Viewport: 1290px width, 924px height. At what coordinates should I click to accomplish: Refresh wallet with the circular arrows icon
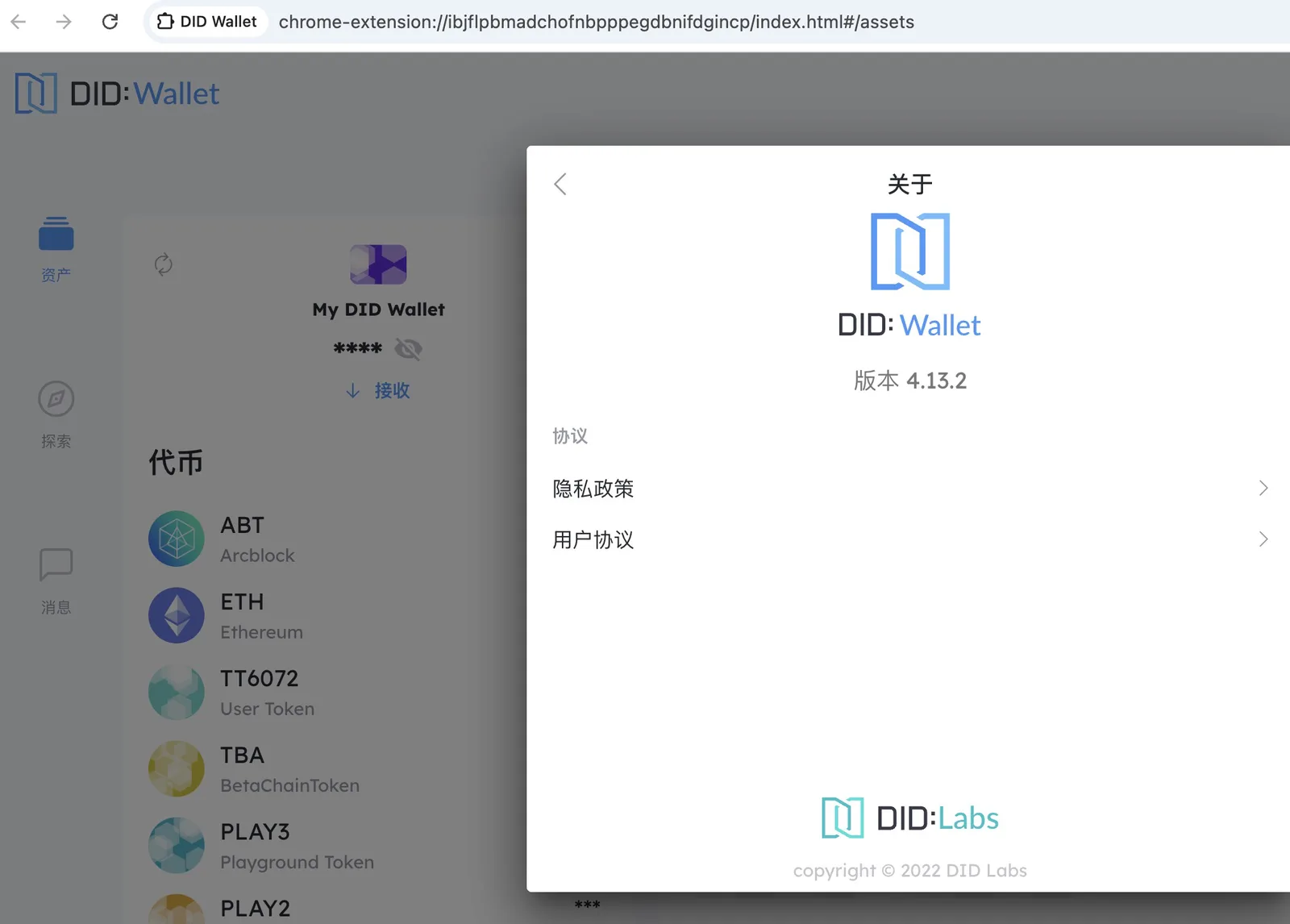pos(164,264)
